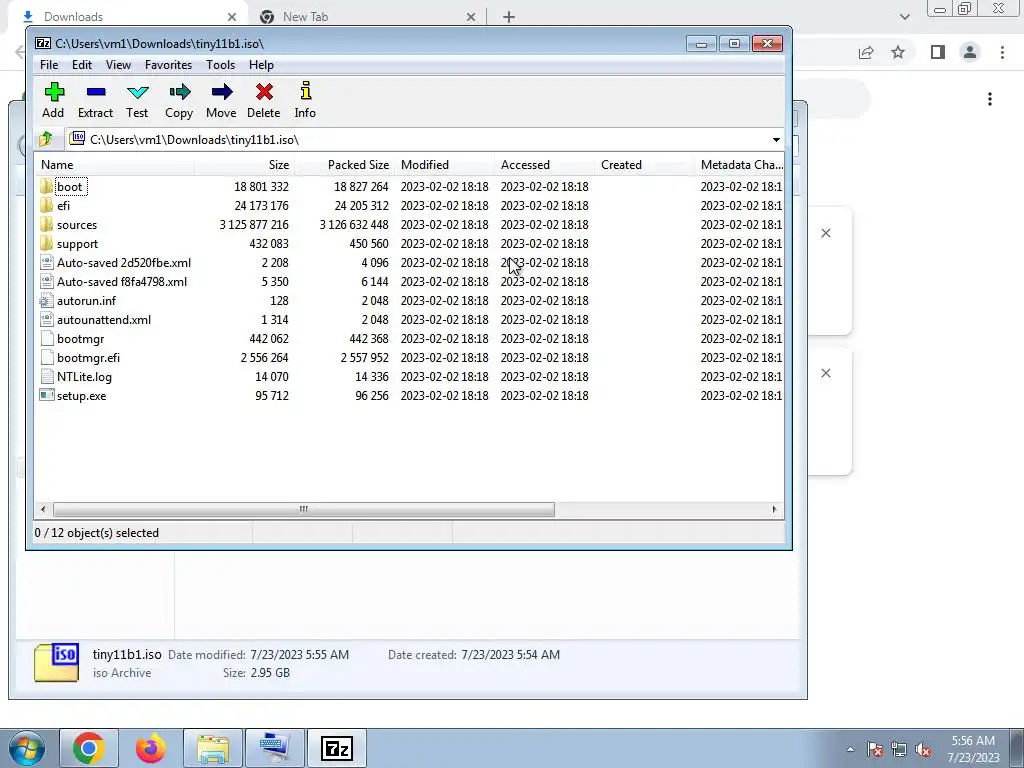Click the Extract toolbar icon

(x=95, y=92)
